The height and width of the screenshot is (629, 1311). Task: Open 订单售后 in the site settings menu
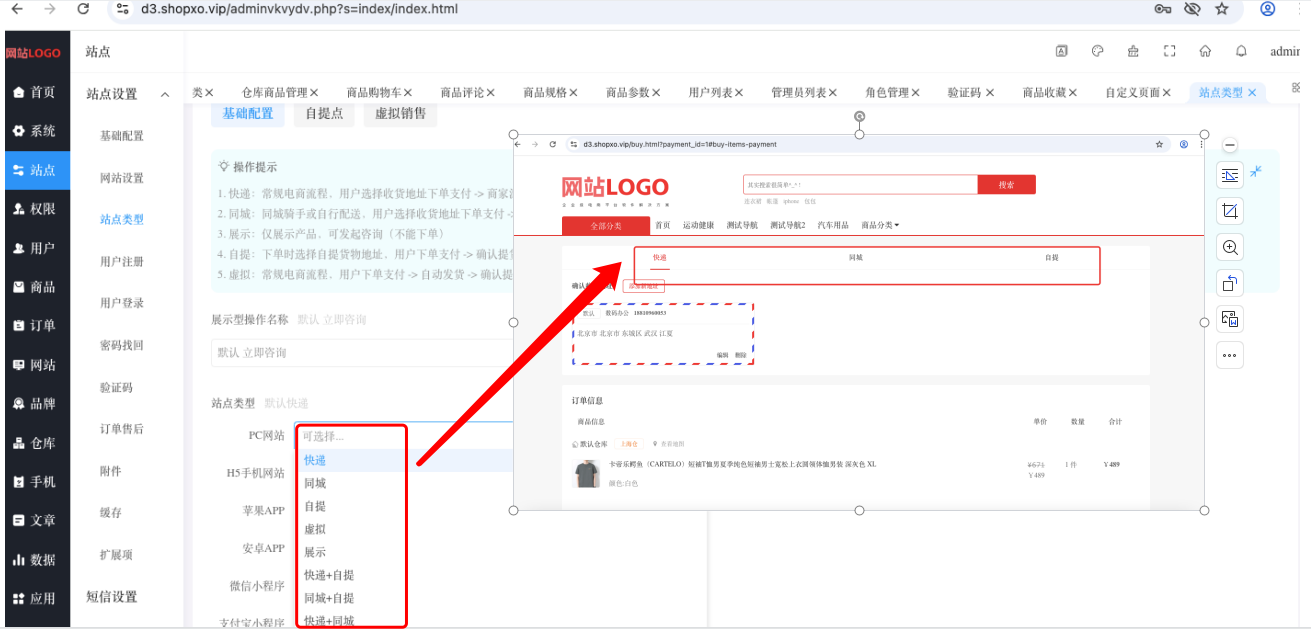[x=122, y=429]
